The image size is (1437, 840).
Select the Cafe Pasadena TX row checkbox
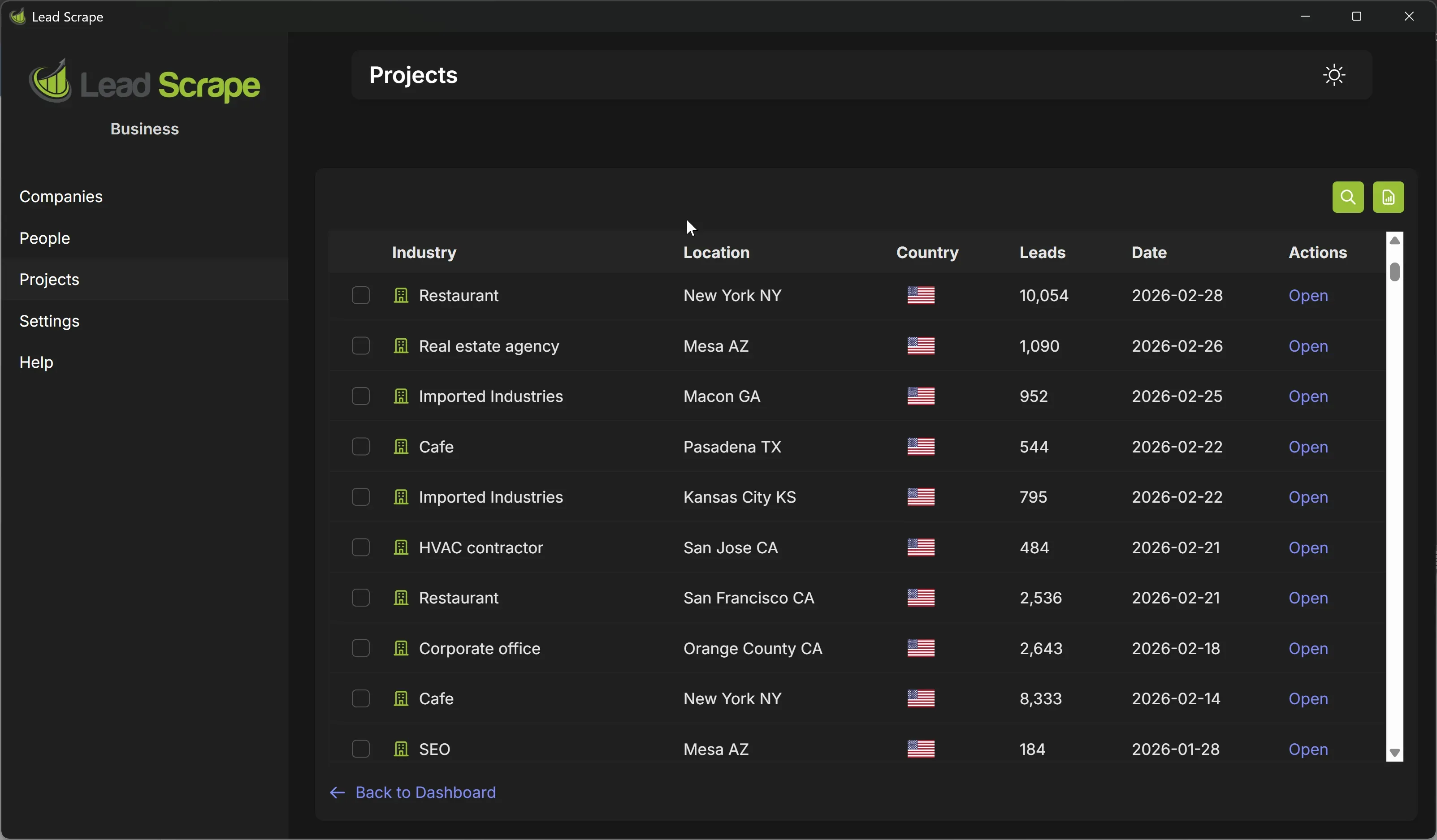360,447
